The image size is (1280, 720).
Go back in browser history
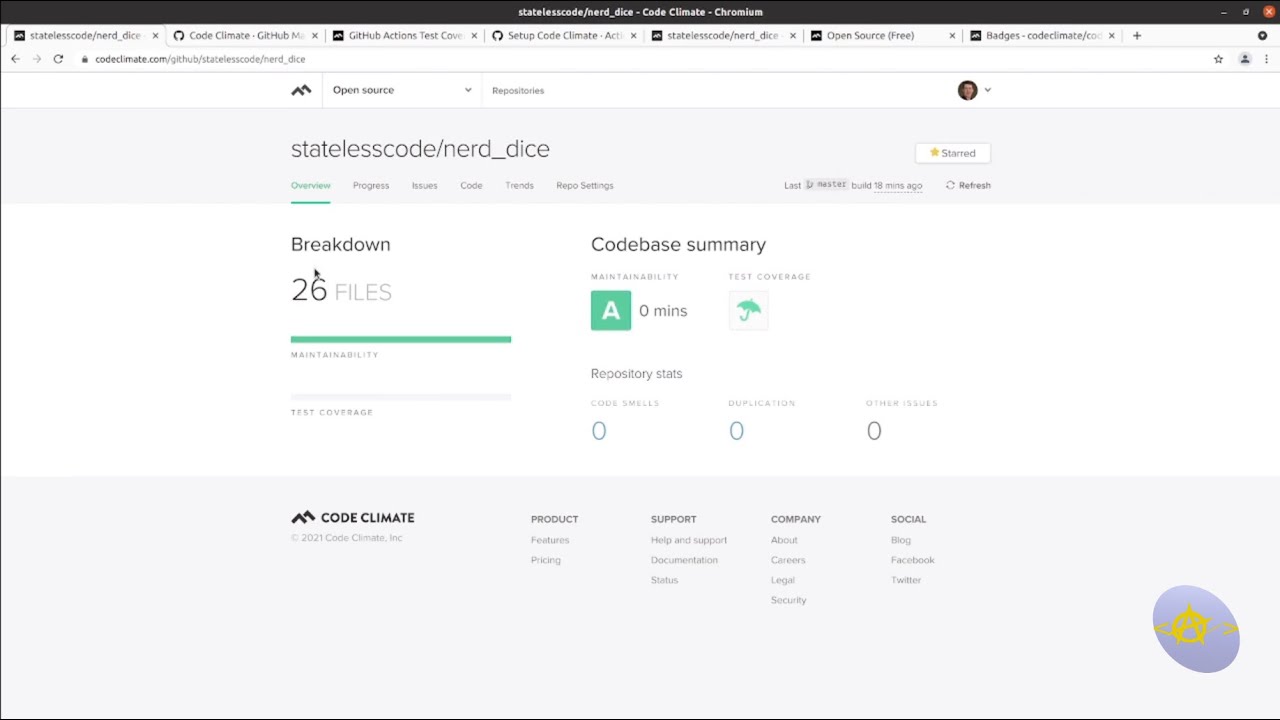point(15,59)
